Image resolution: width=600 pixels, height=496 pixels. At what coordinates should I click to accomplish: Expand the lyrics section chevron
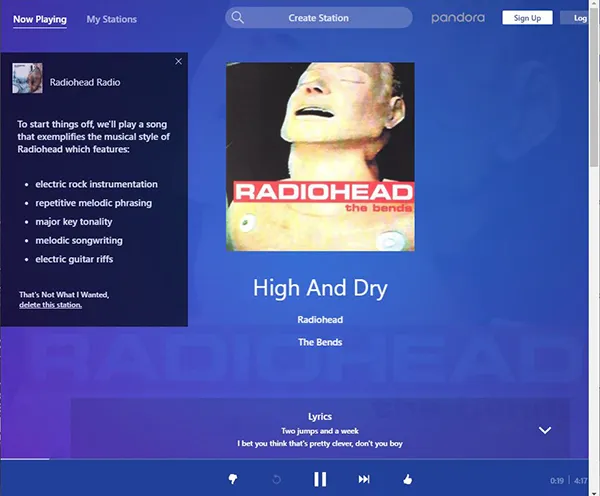click(545, 430)
